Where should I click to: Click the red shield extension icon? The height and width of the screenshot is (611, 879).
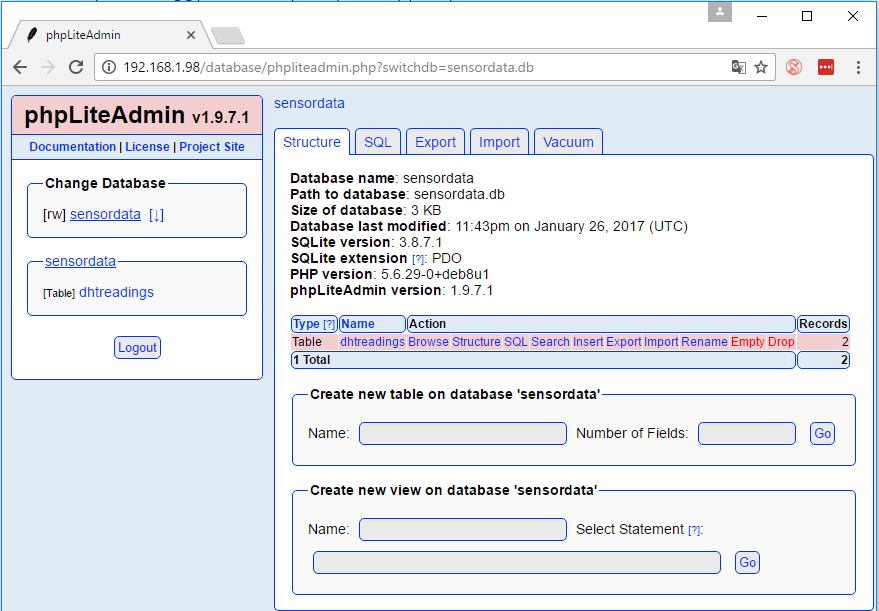tap(794, 67)
